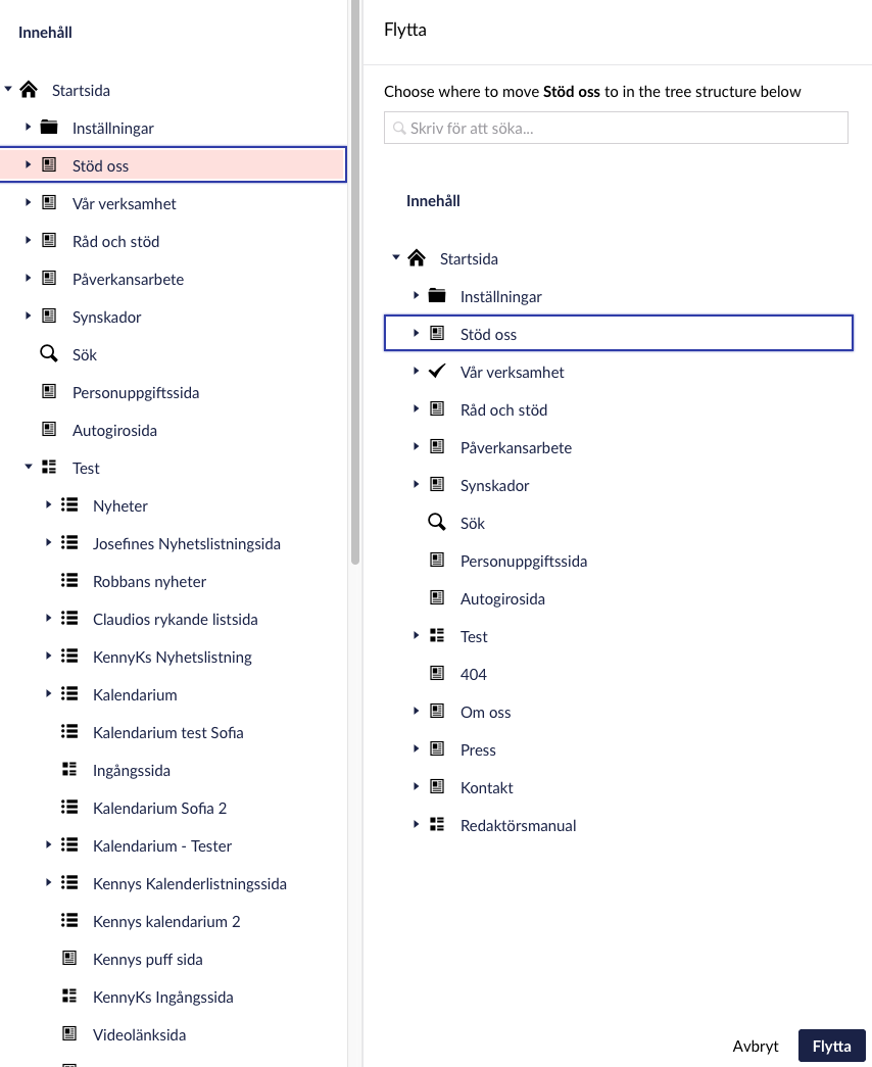Expand Om oss in the move dialog
872x1067 pixels.
416,712
